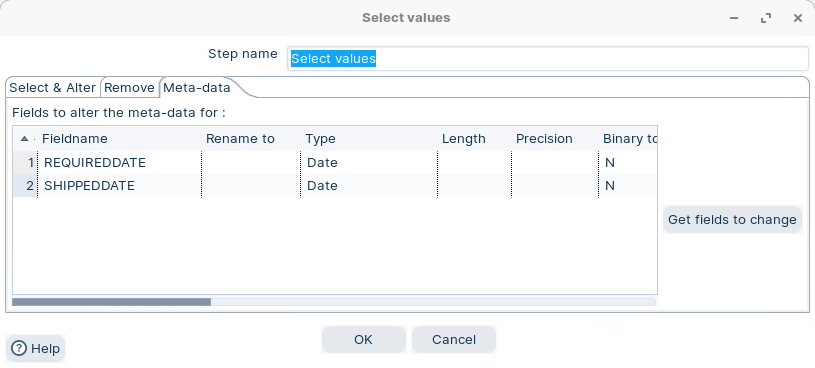Open Type cell for REQUIREDDATE row

369,163
